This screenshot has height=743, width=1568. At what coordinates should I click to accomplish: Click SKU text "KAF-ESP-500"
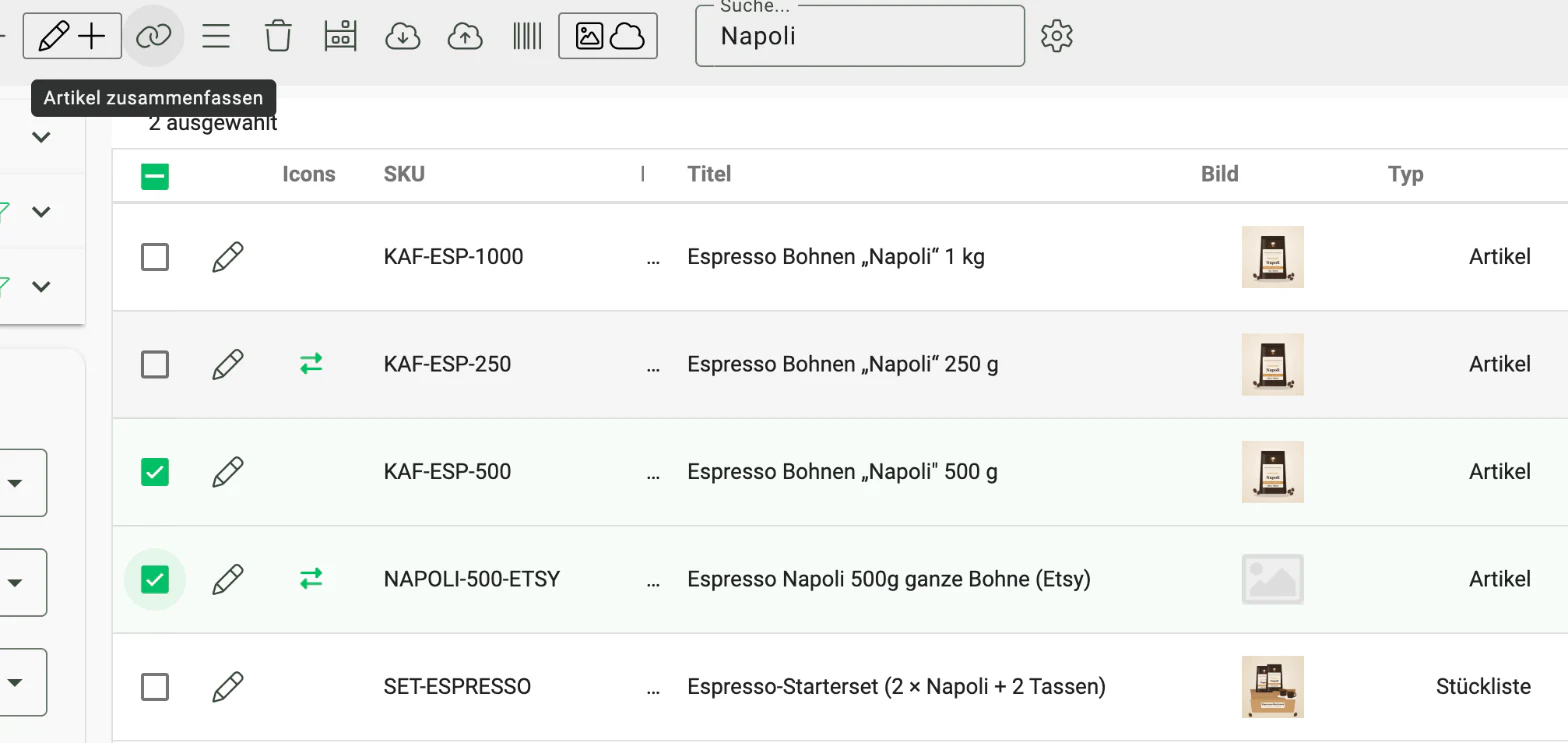(447, 472)
